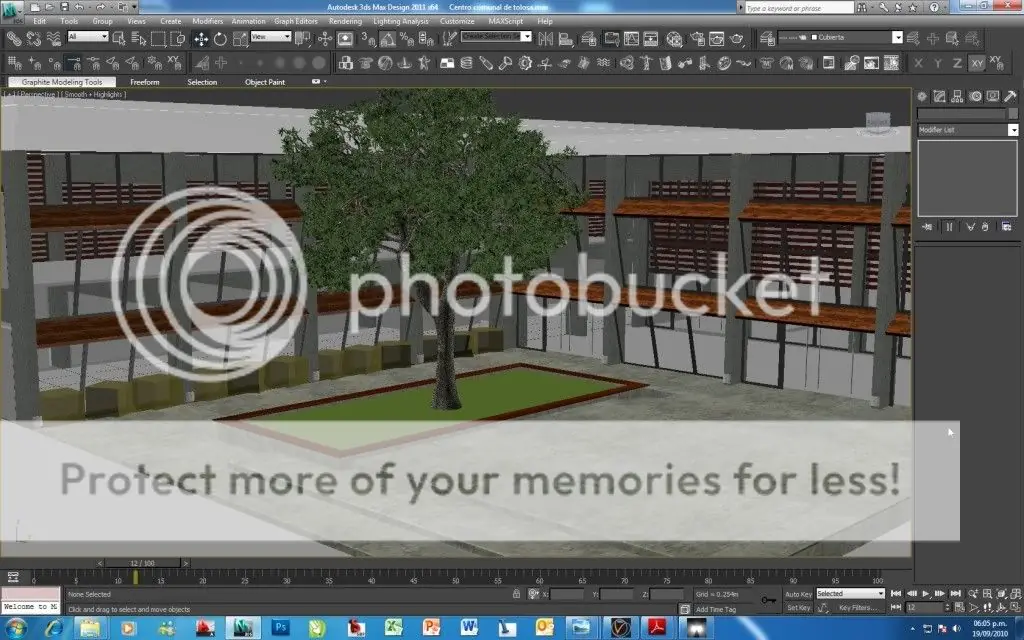Open Select by Name list

138,39
